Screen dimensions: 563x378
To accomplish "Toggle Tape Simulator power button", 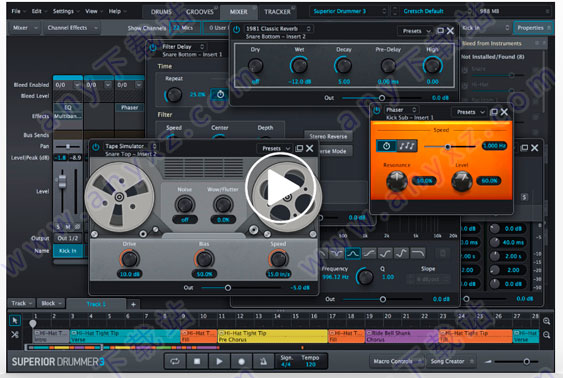I will (x=96, y=147).
